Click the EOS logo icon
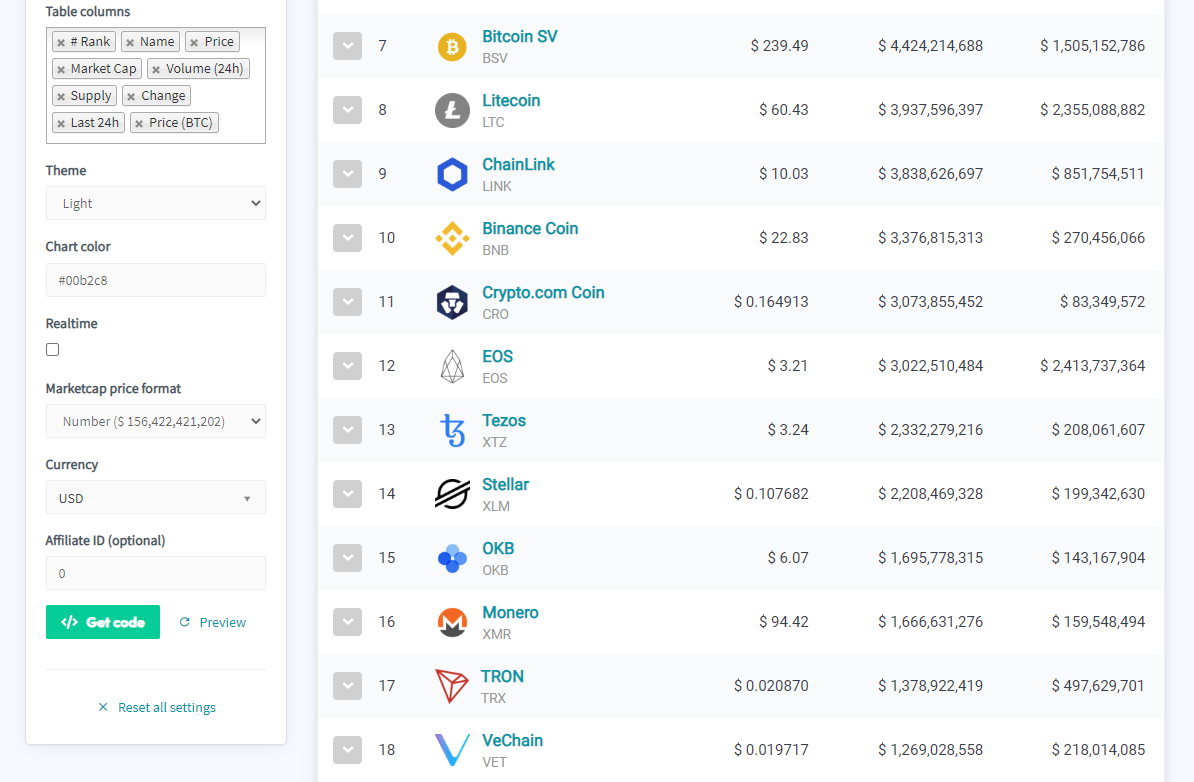The height and width of the screenshot is (782, 1194). coord(452,366)
